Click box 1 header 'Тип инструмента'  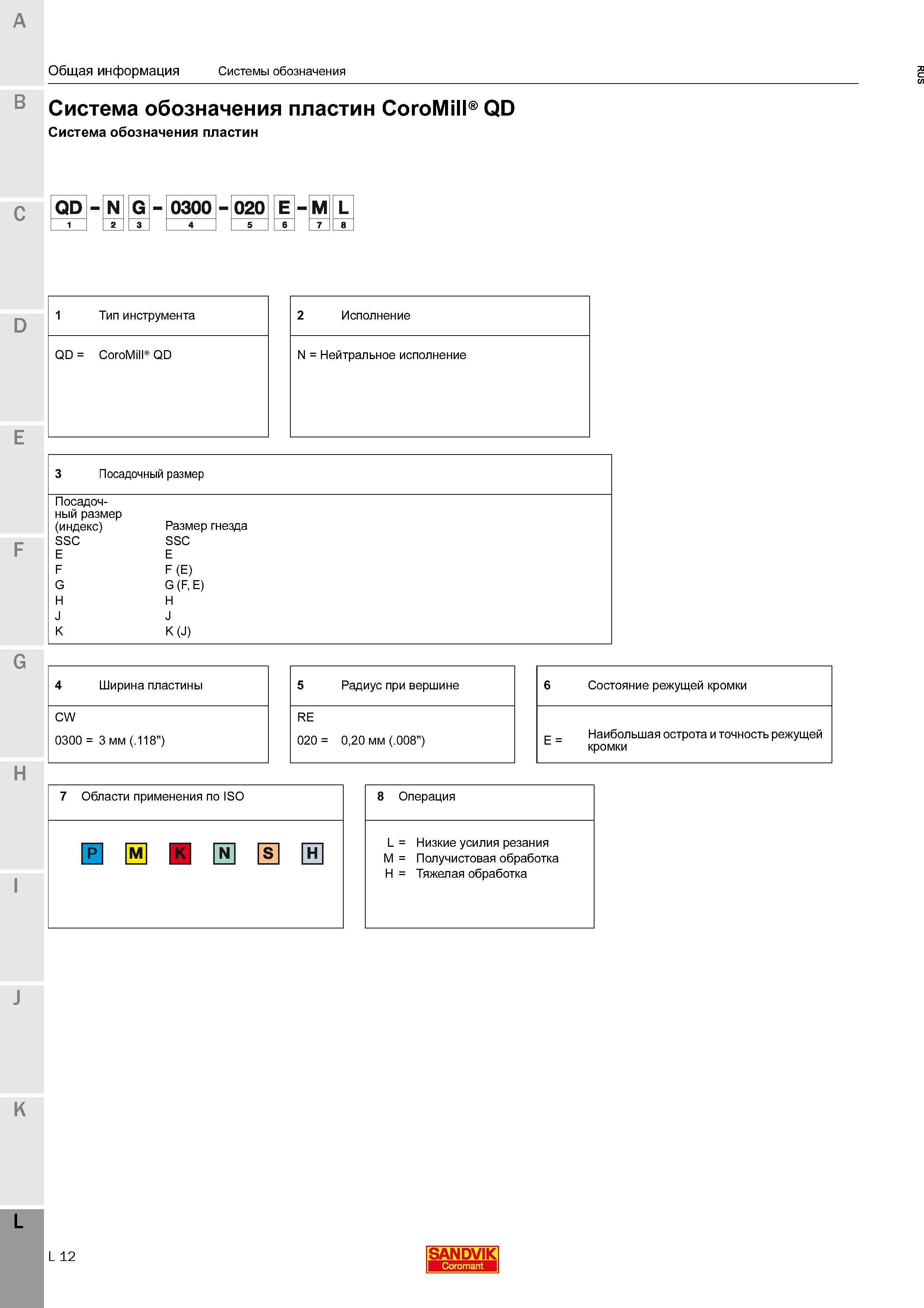point(147,315)
